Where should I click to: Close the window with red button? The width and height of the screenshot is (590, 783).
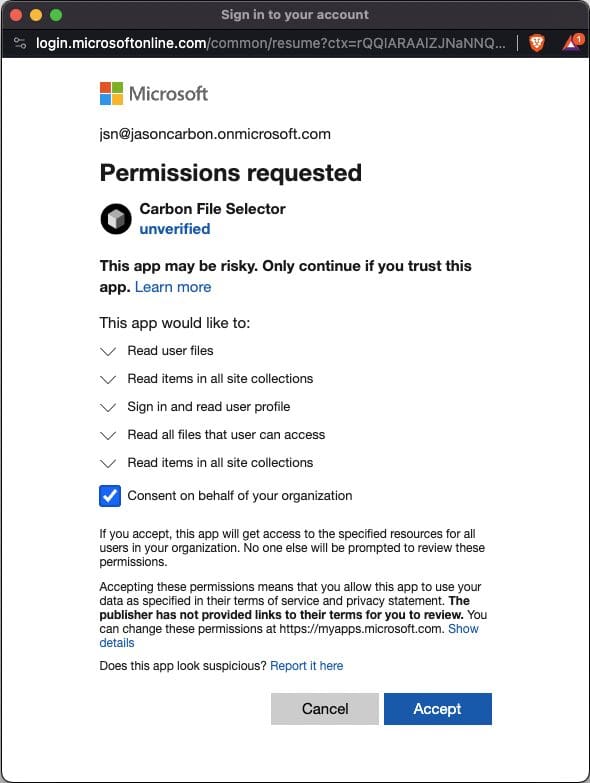click(x=16, y=15)
